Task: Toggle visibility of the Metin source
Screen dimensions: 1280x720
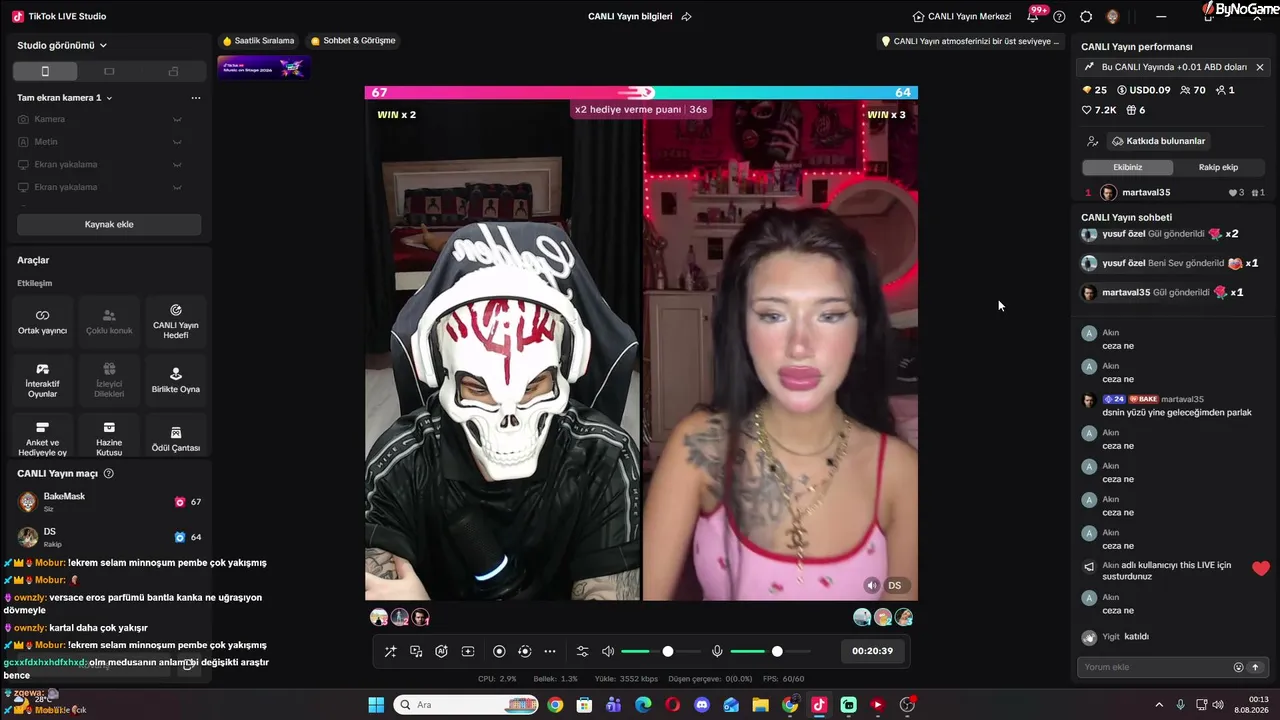Action: coord(177,142)
